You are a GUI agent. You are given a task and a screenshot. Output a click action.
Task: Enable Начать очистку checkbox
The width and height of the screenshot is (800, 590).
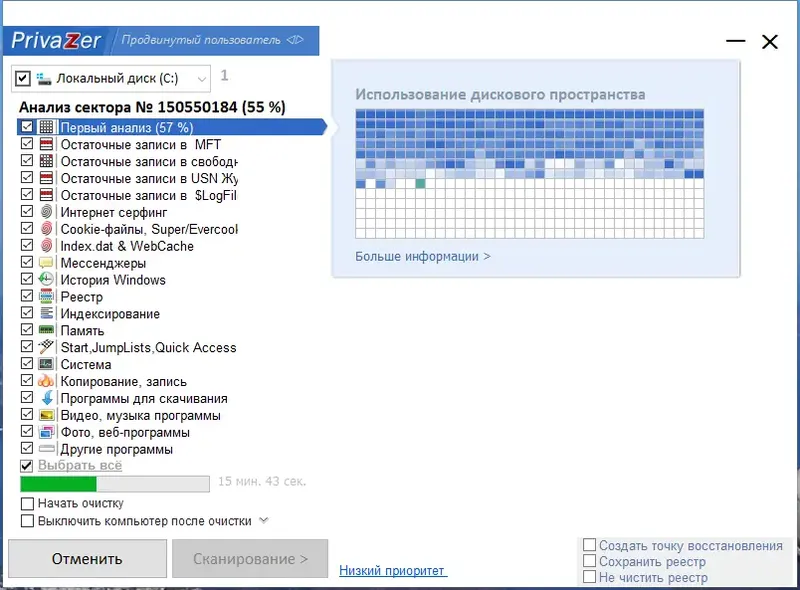pyautogui.click(x=27, y=504)
